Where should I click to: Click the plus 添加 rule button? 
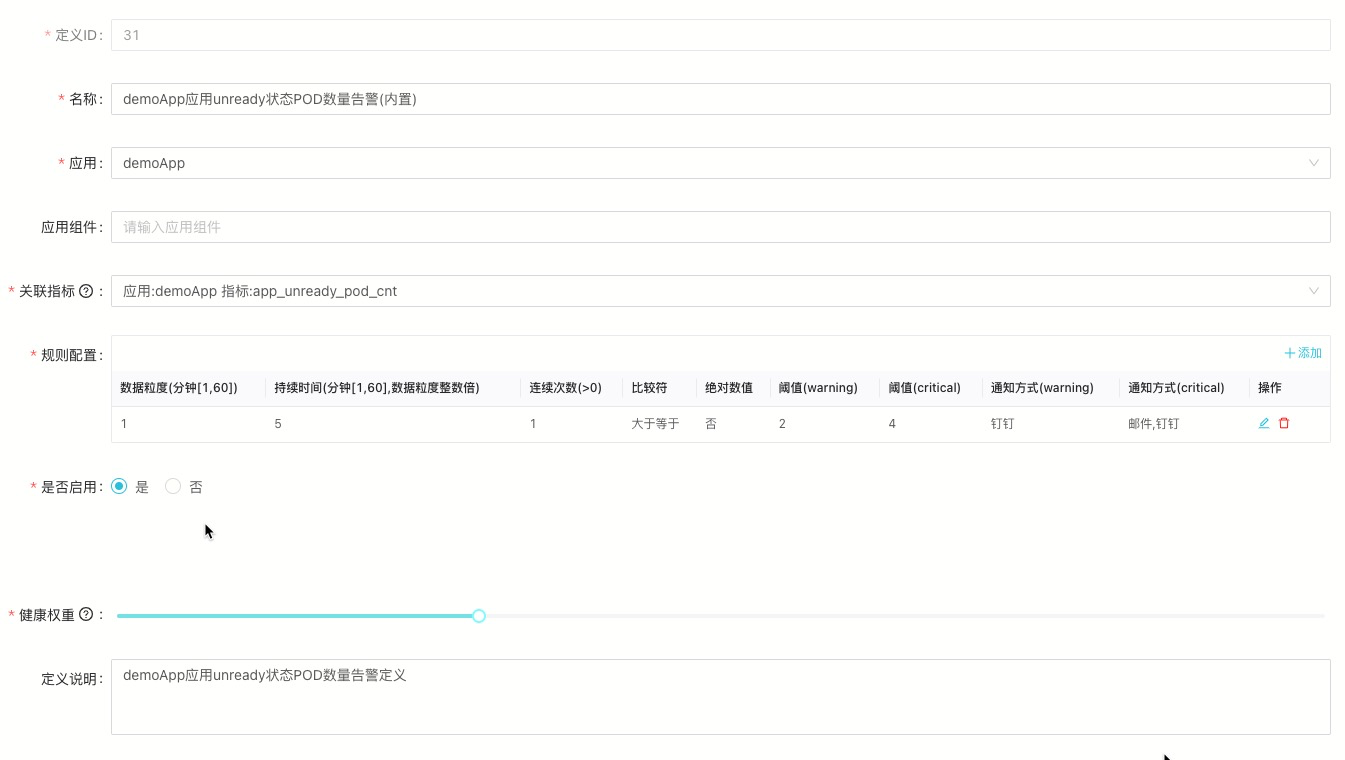click(1303, 353)
